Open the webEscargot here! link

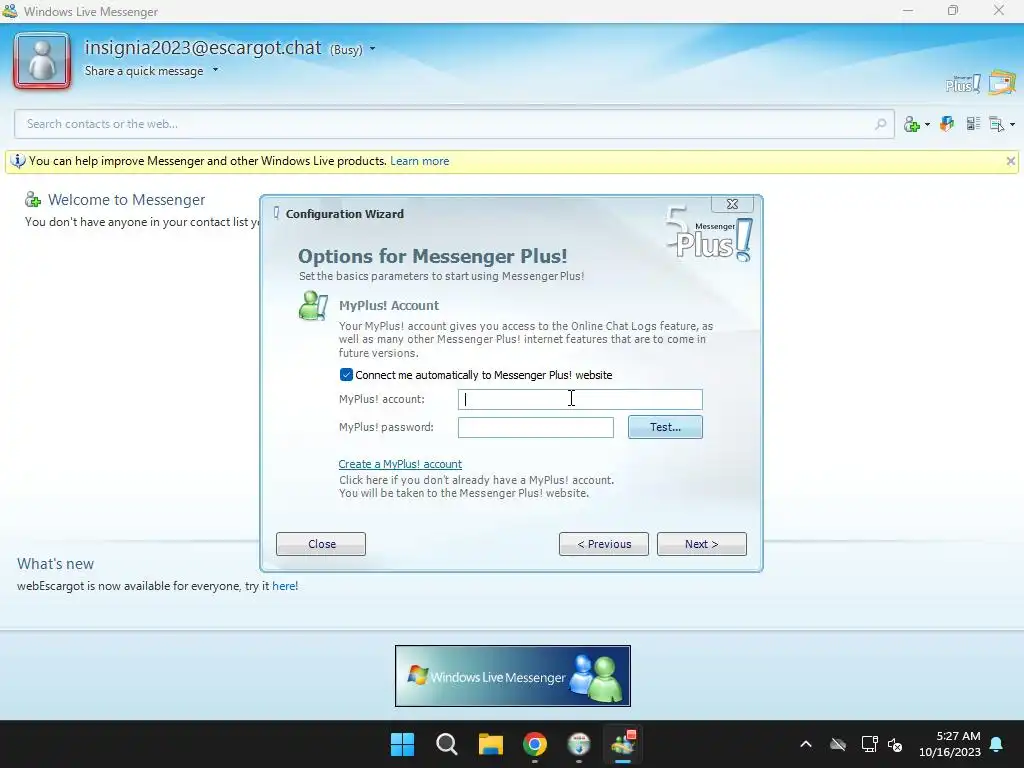tap(285, 586)
